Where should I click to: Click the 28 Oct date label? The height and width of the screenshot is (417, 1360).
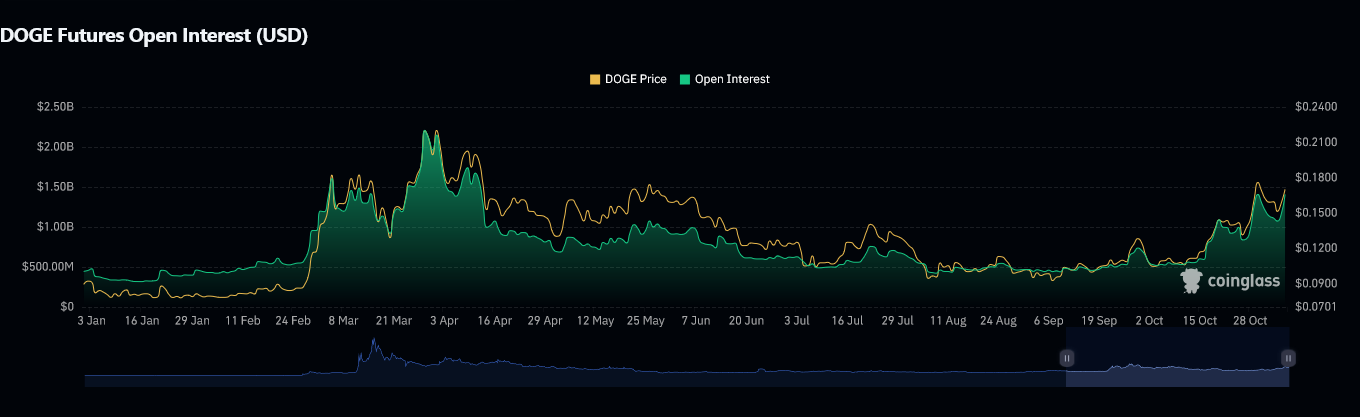click(x=1250, y=321)
